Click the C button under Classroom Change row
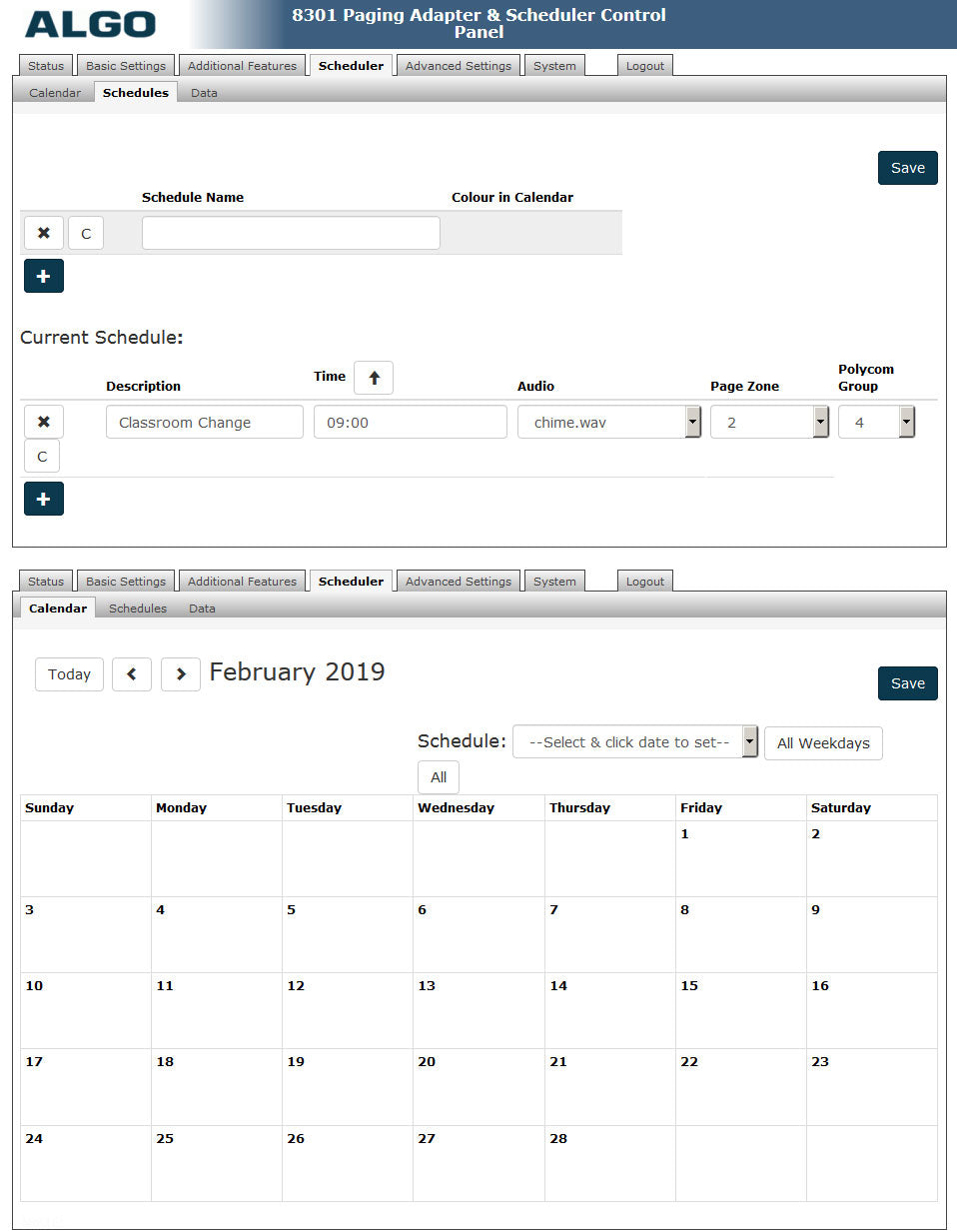 point(42,456)
